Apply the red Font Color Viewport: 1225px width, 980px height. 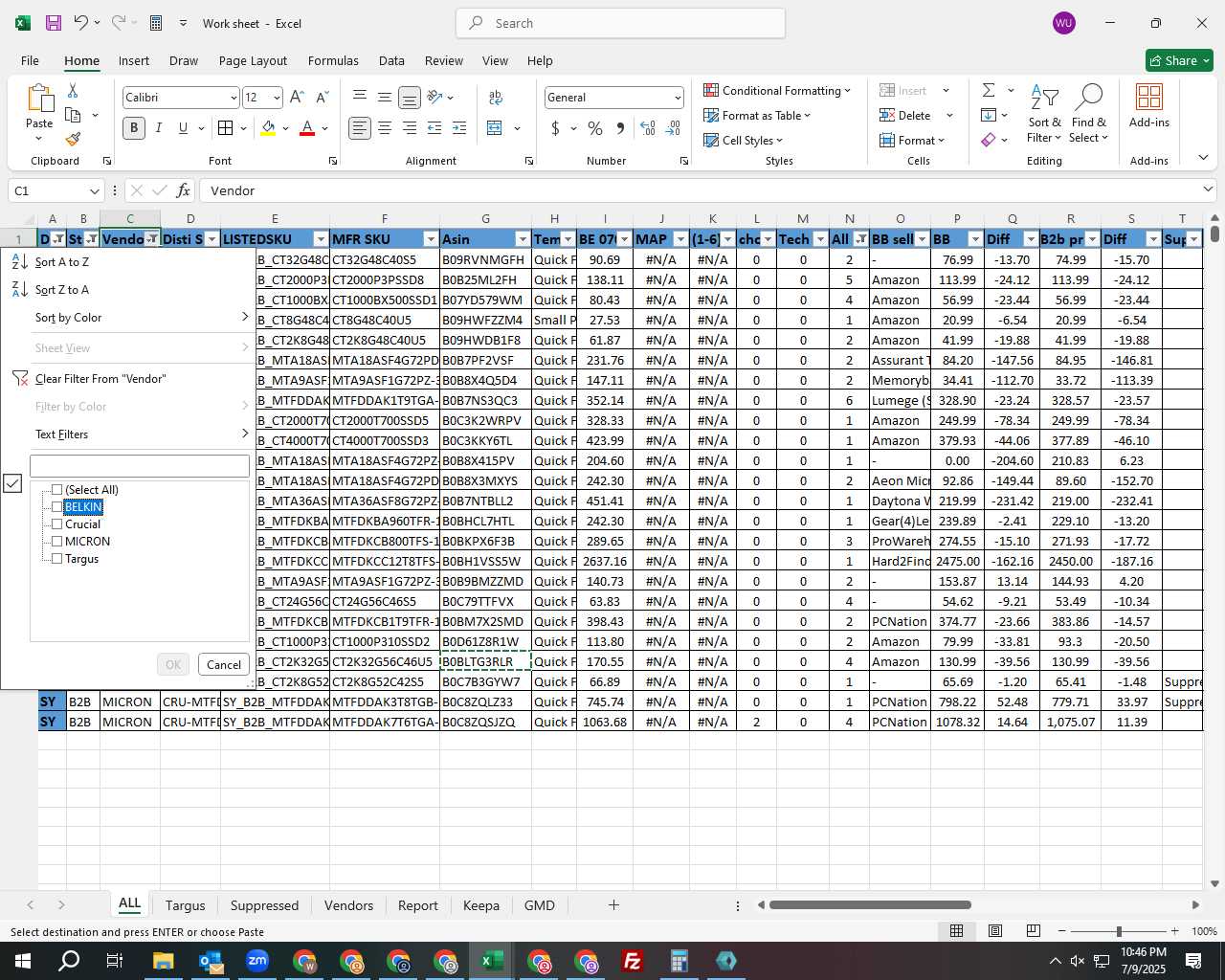[307, 128]
